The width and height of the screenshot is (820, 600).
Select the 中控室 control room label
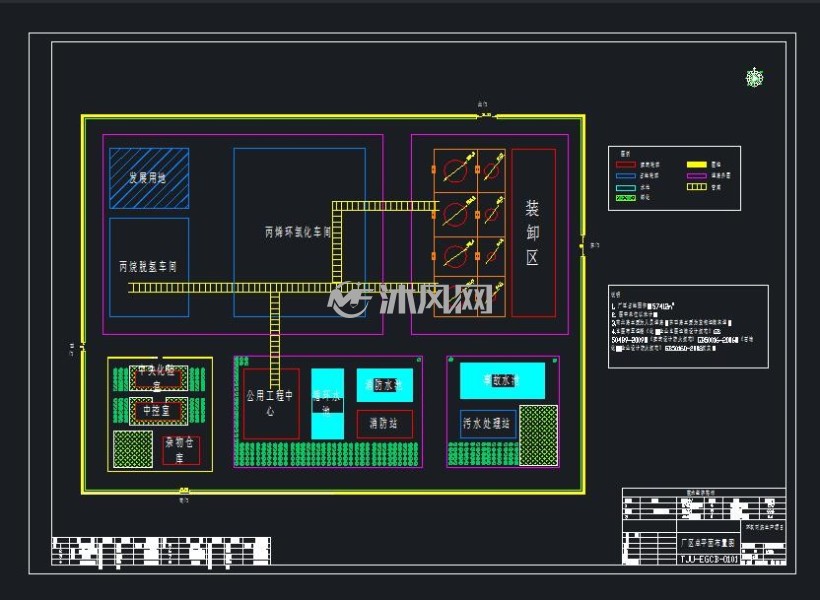coord(156,411)
